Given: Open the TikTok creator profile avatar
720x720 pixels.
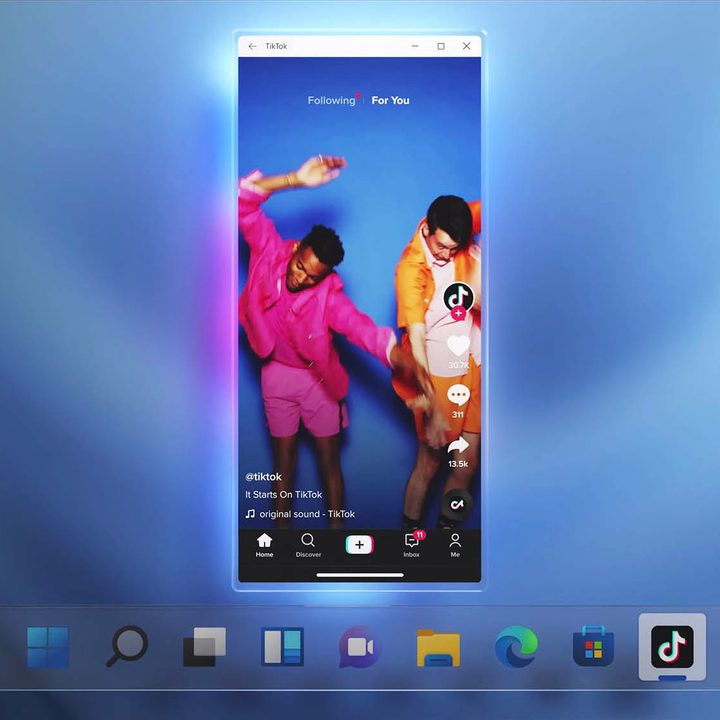Looking at the screenshot, I should coord(458,297).
